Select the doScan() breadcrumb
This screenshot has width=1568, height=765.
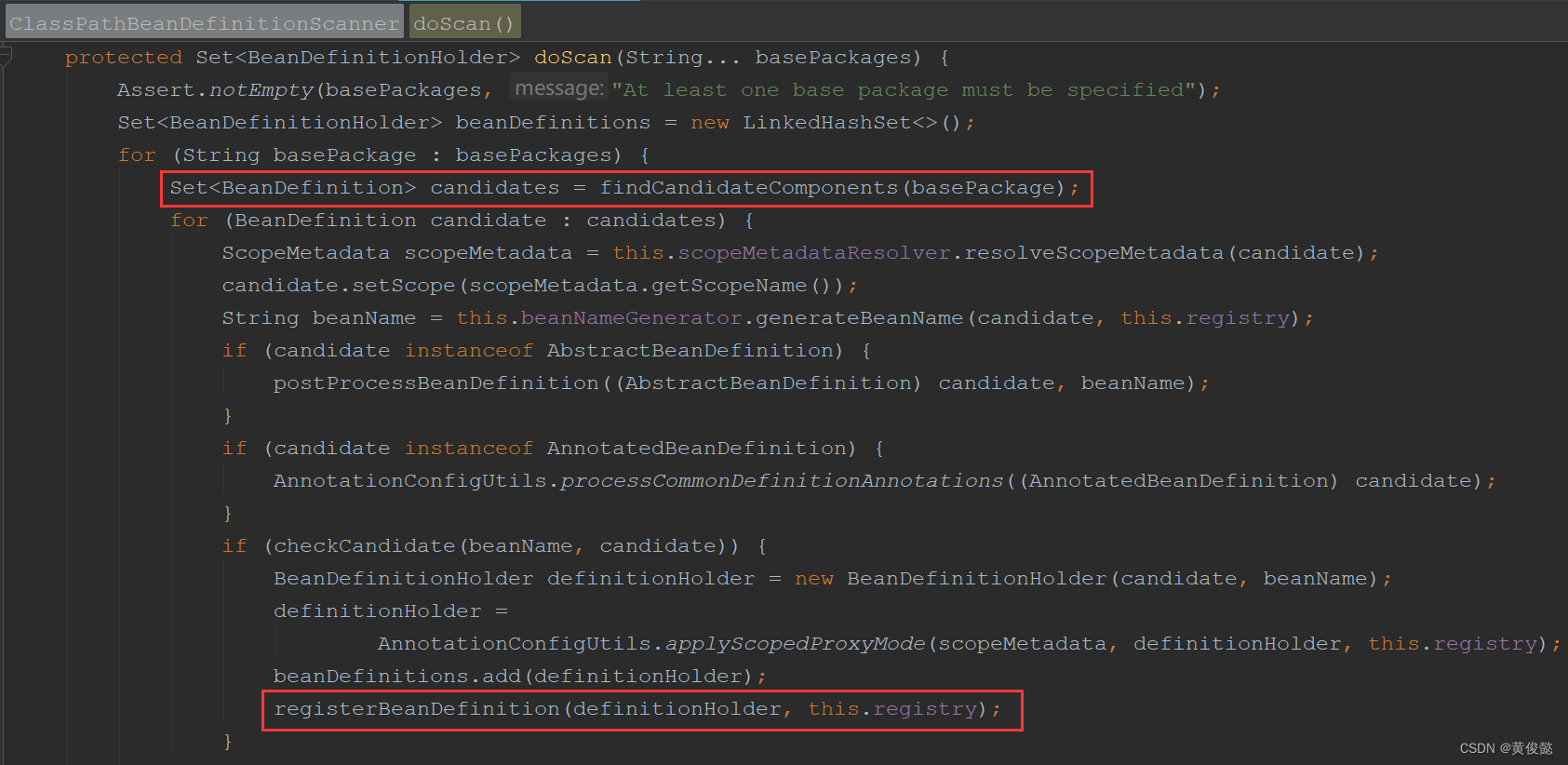464,23
